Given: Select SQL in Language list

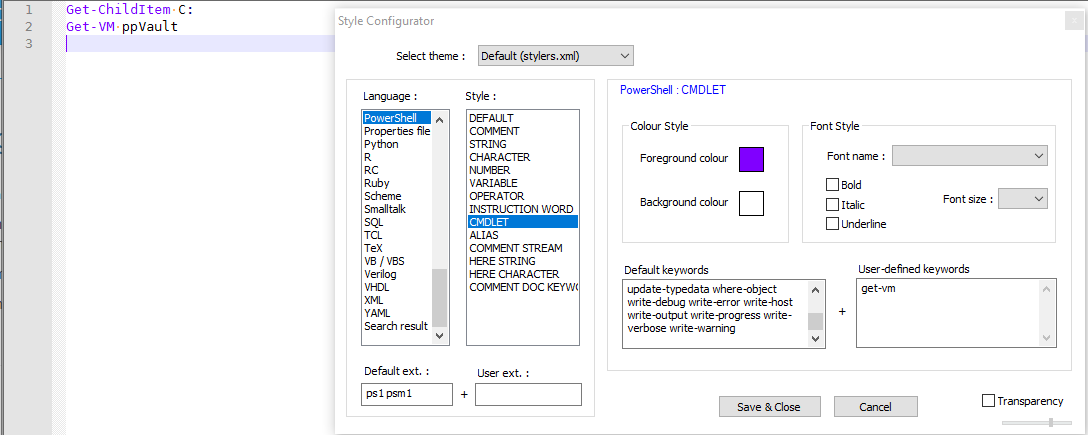Looking at the screenshot, I should 397,222.
